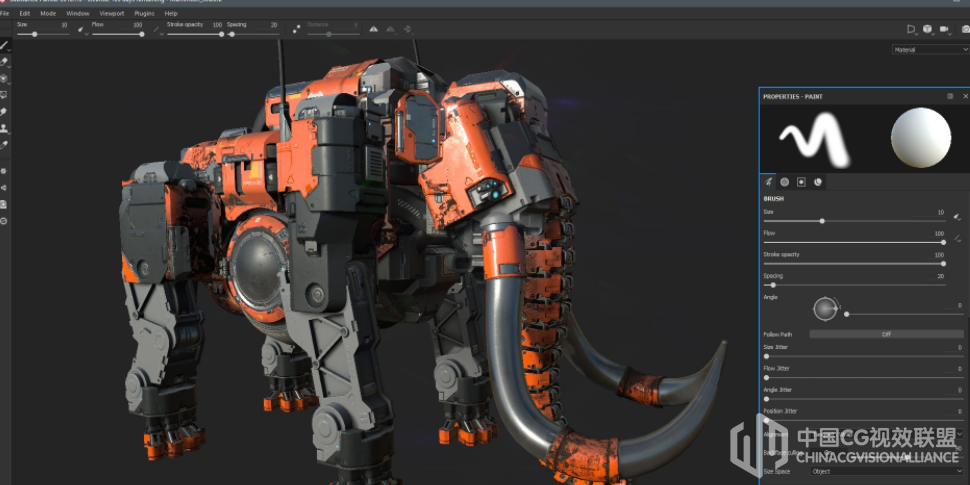Viewport: 970px width, 485px height.
Task: Open symmetry settings icon in top toolbar
Action: pos(390,29)
